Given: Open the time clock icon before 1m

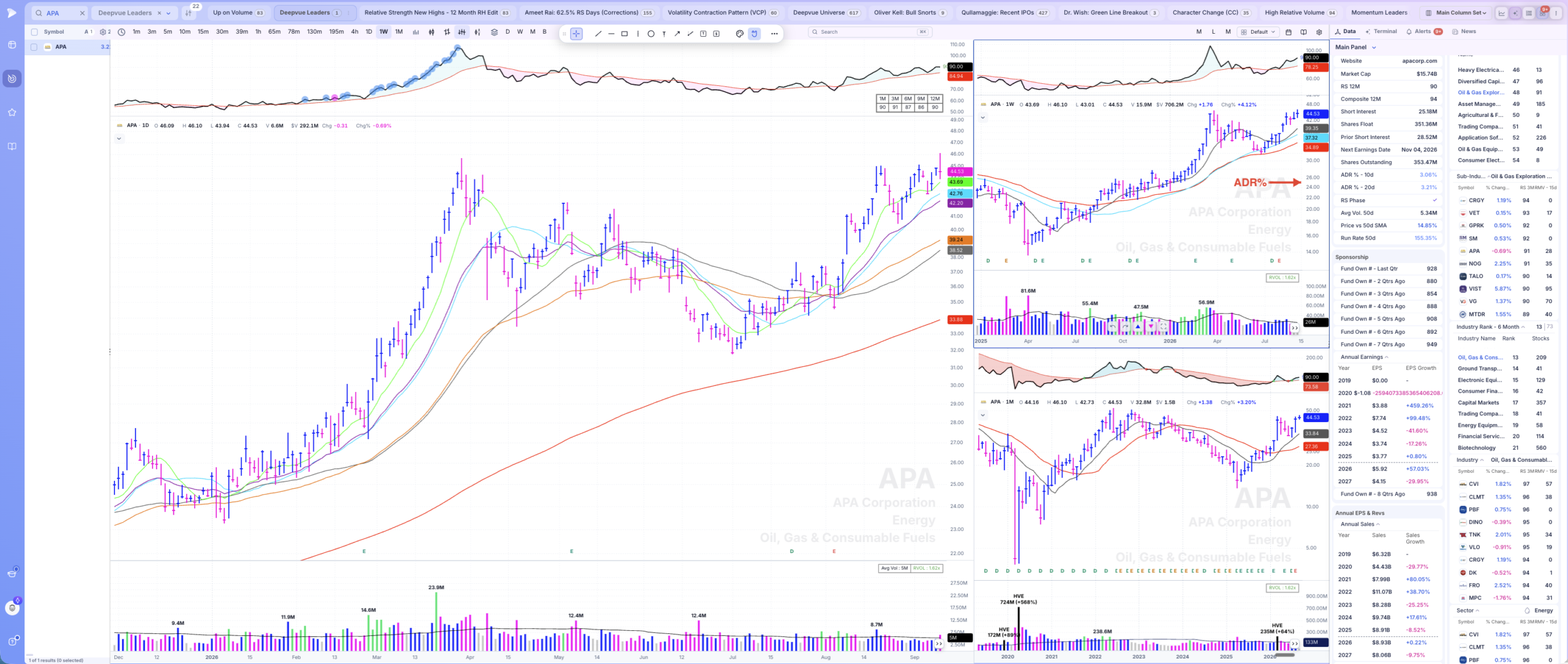Looking at the screenshot, I should coord(121,32).
